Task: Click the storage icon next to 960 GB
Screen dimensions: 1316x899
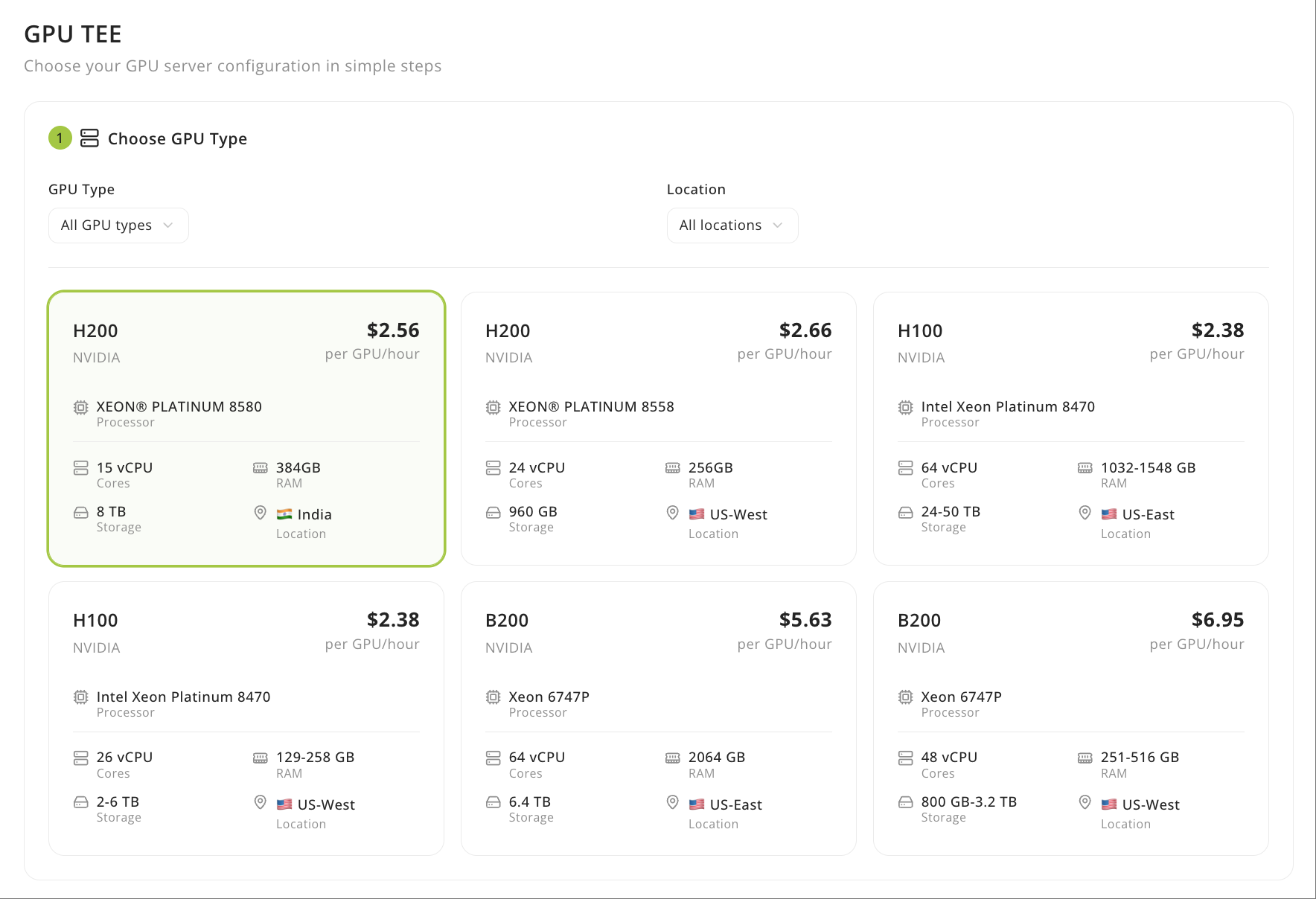Action: (x=493, y=513)
